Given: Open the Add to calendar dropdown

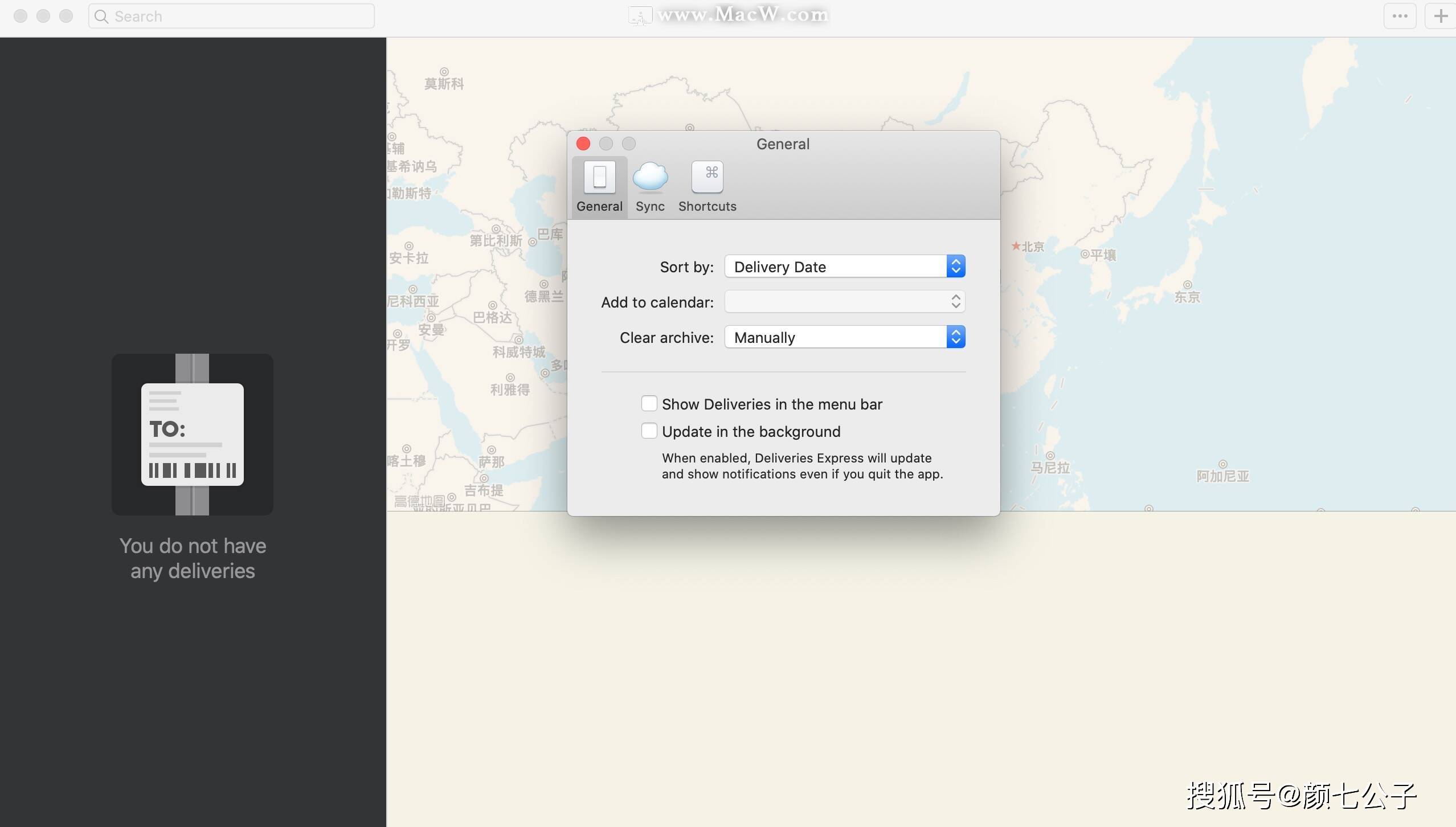Looking at the screenshot, I should [845, 302].
